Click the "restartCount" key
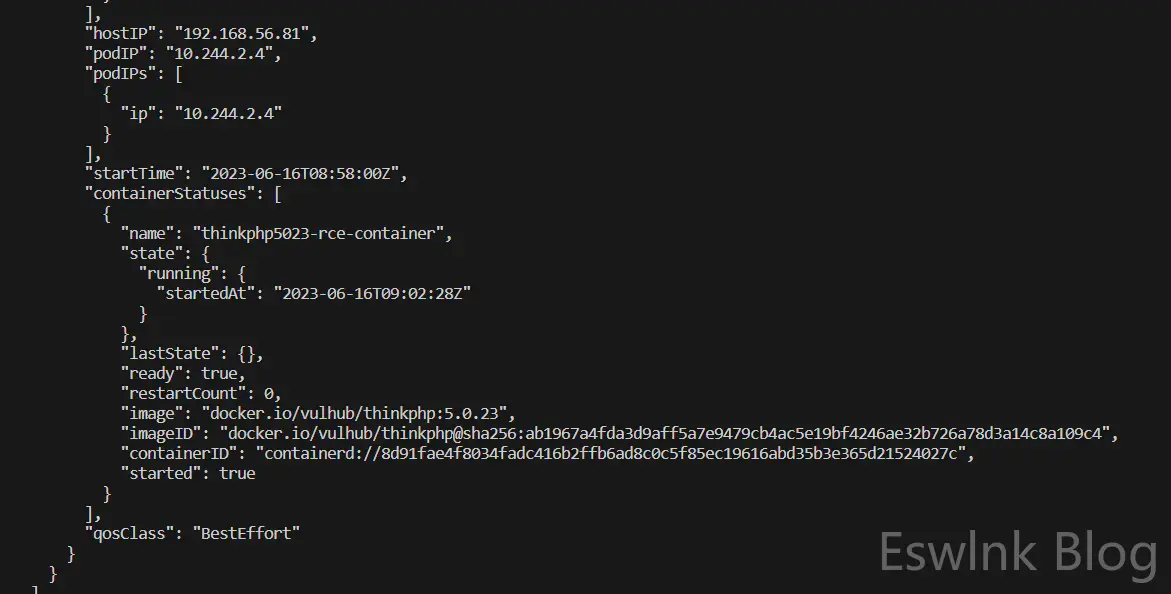The height and width of the screenshot is (594, 1171). point(185,393)
